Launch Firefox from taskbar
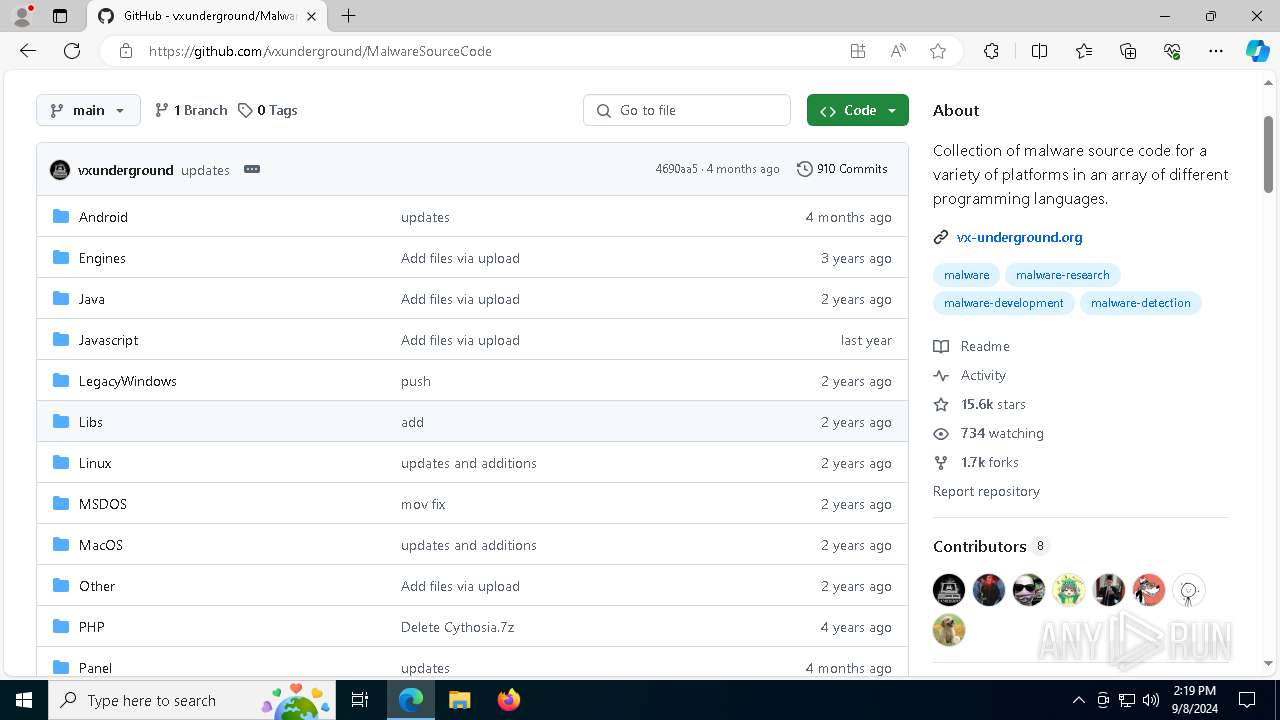Image resolution: width=1280 pixels, height=720 pixels. [x=508, y=700]
